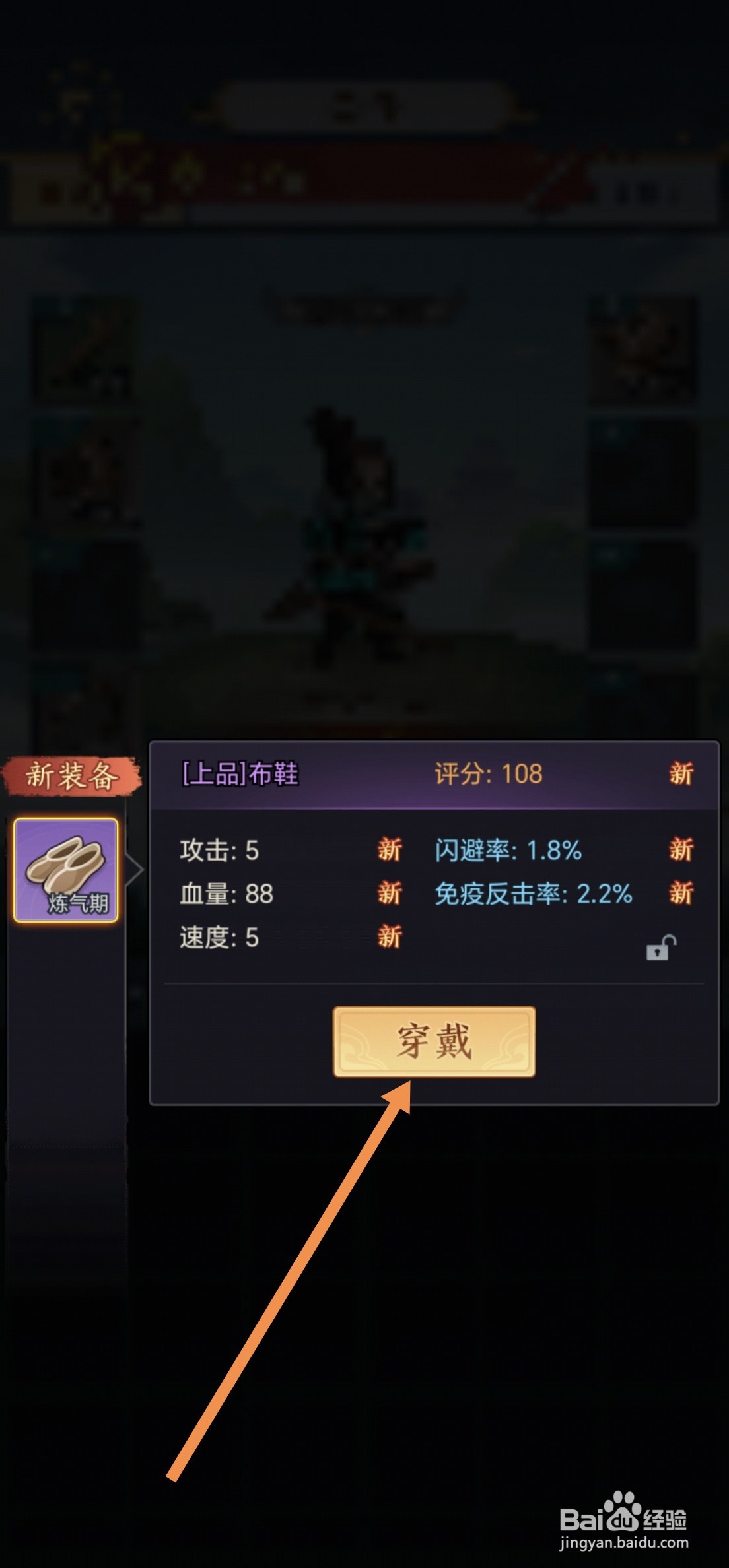Open the jingyan.baidu.com link
The height and width of the screenshot is (1568, 729).
tap(624, 1543)
